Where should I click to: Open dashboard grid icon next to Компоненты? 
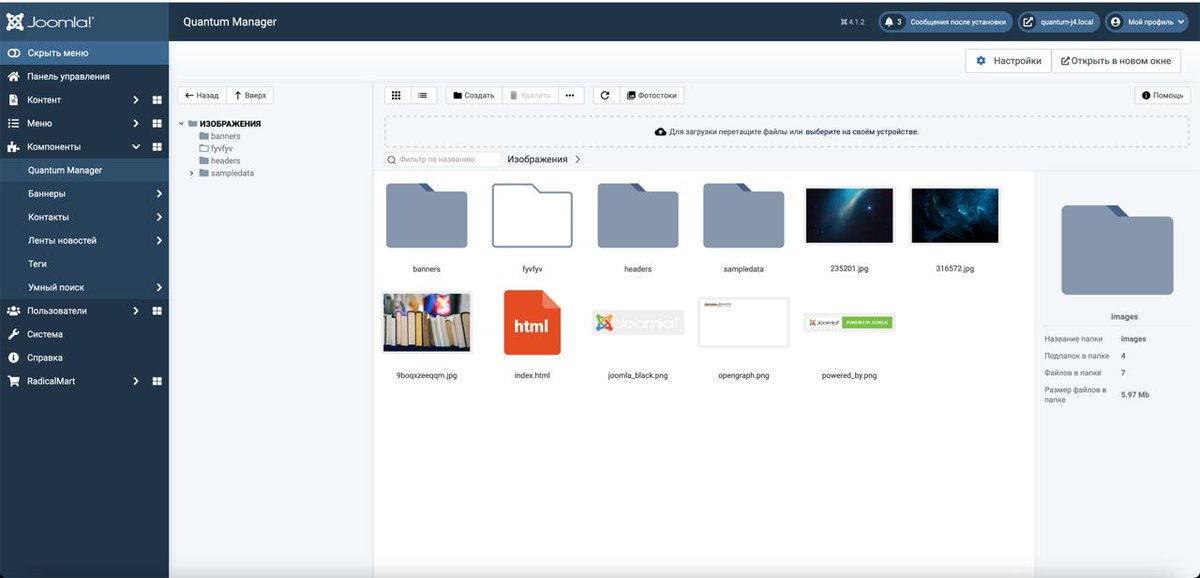point(157,147)
